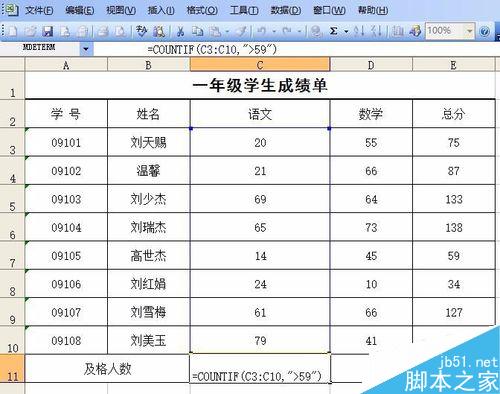Viewport: 500px width, 394px height.
Task: Open the 插入(I) menu
Action: pos(161,10)
